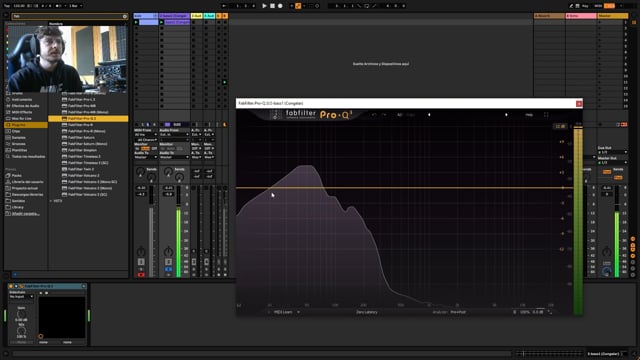Open 12 dB display range selector
Image resolution: width=640 pixels, height=360 pixels.
(x=560, y=127)
